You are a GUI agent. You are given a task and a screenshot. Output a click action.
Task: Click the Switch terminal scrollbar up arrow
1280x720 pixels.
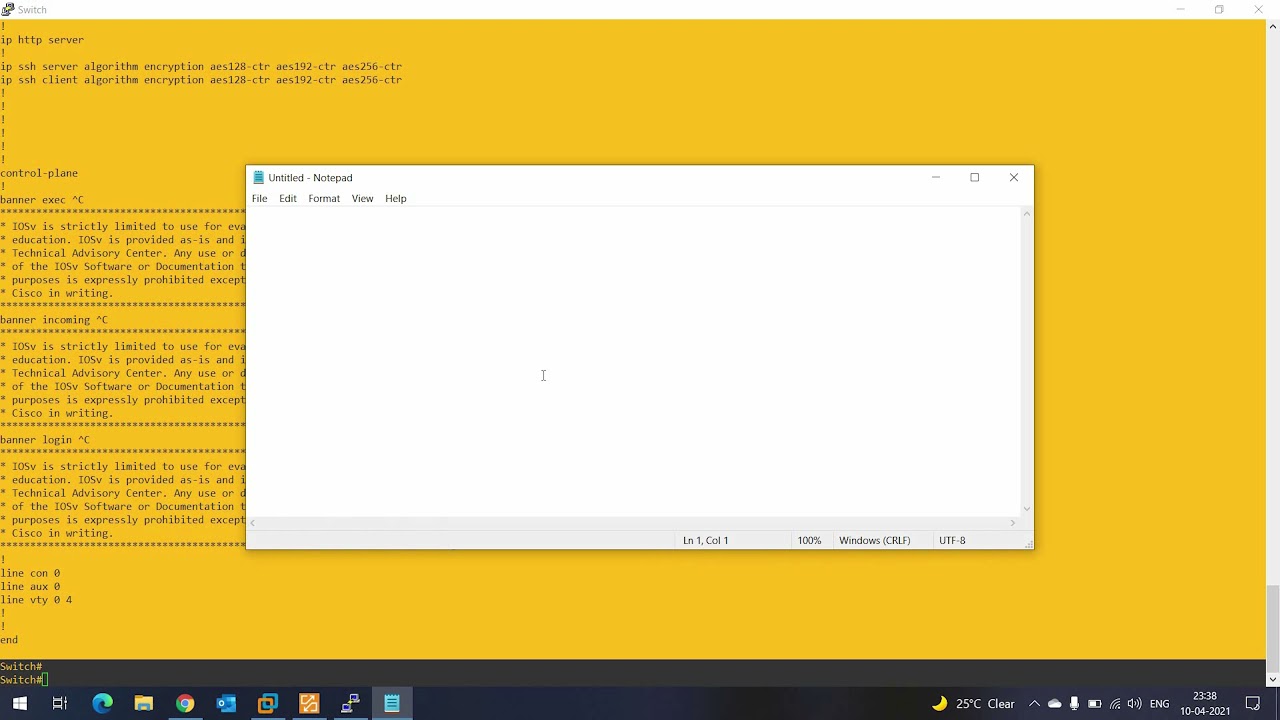pos(1273,27)
